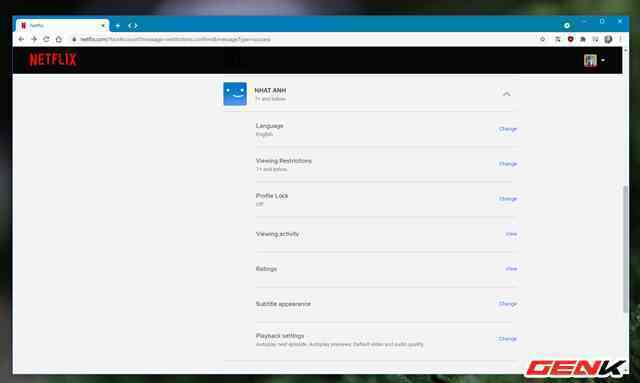The height and width of the screenshot is (383, 640).
Task: View the profile's Viewing activity
Action: click(511, 234)
